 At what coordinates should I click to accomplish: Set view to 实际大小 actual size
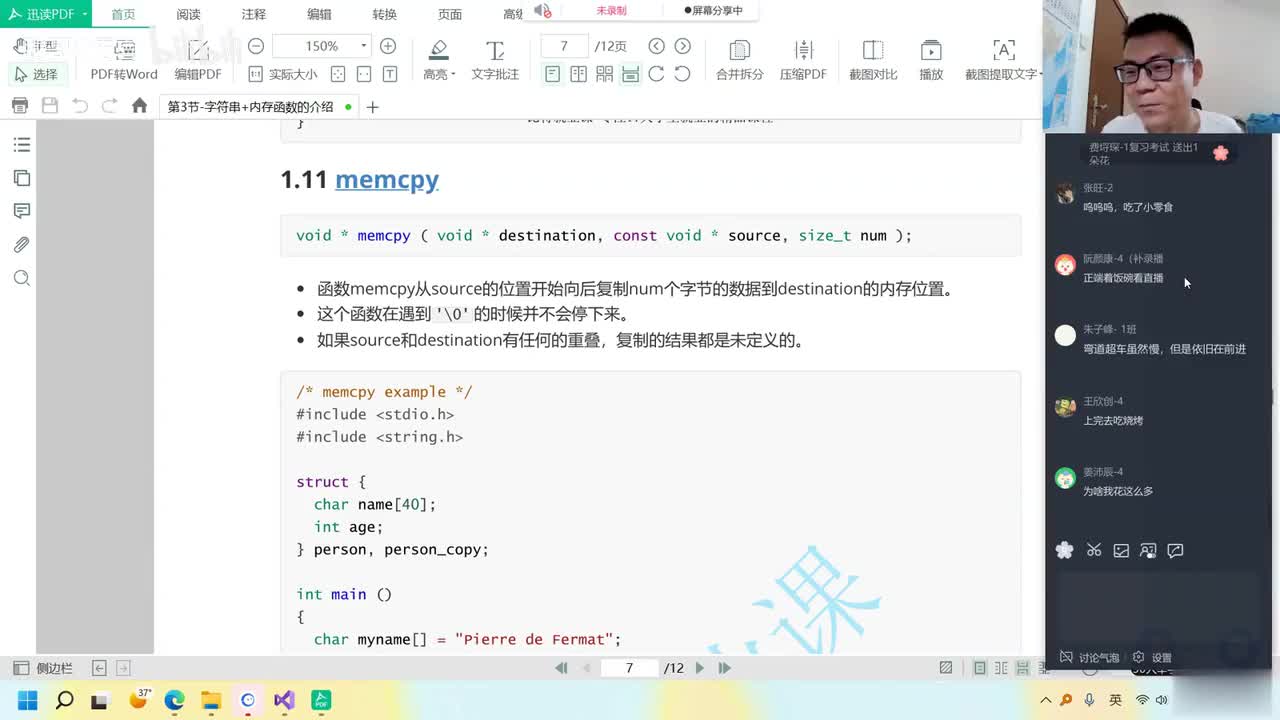pos(282,74)
